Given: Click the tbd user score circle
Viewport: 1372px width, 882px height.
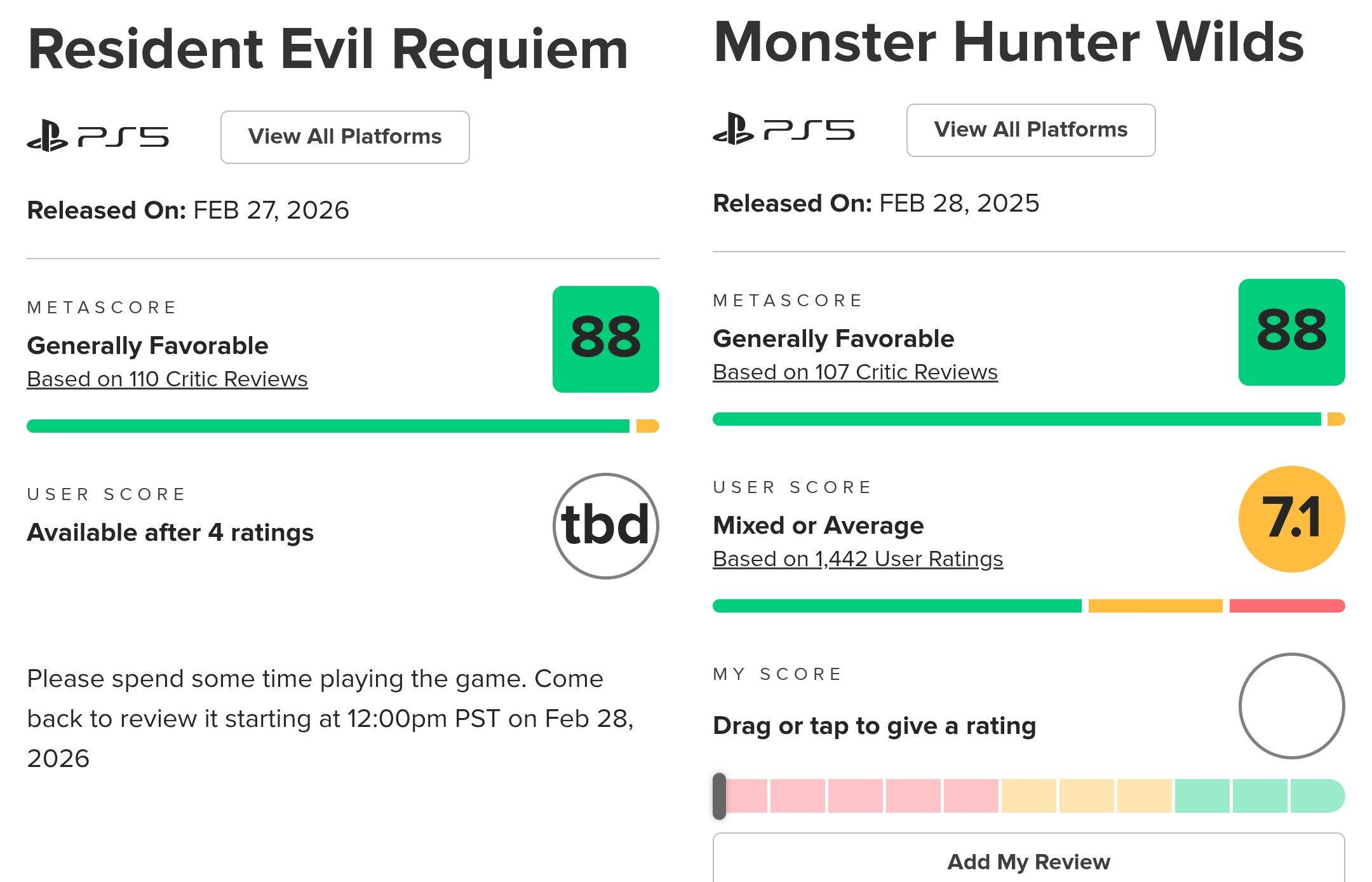Looking at the screenshot, I should click(x=605, y=526).
